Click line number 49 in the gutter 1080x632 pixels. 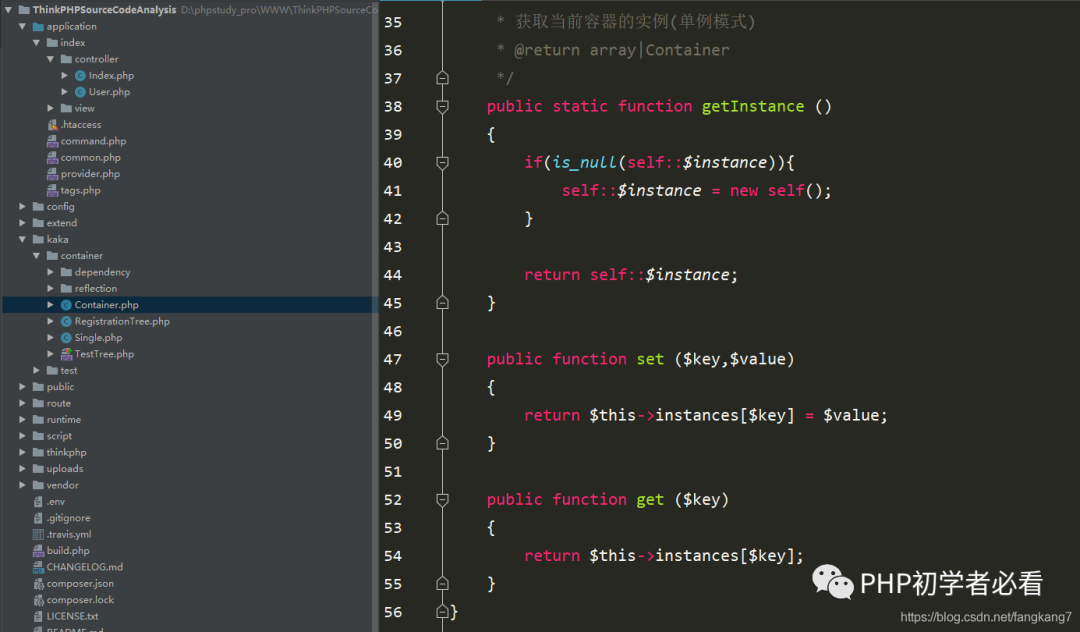(x=393, y=416)
